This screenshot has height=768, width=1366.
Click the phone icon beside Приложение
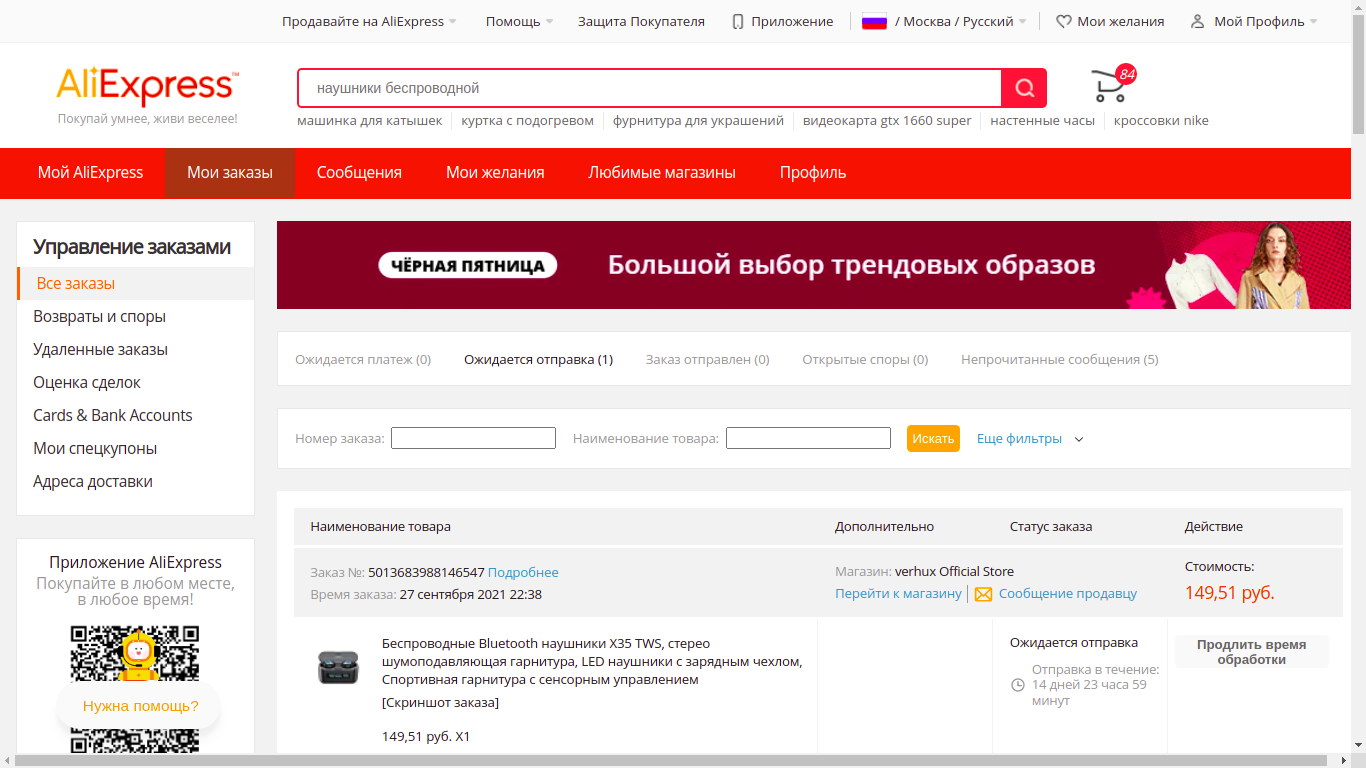tap(738, 21)
